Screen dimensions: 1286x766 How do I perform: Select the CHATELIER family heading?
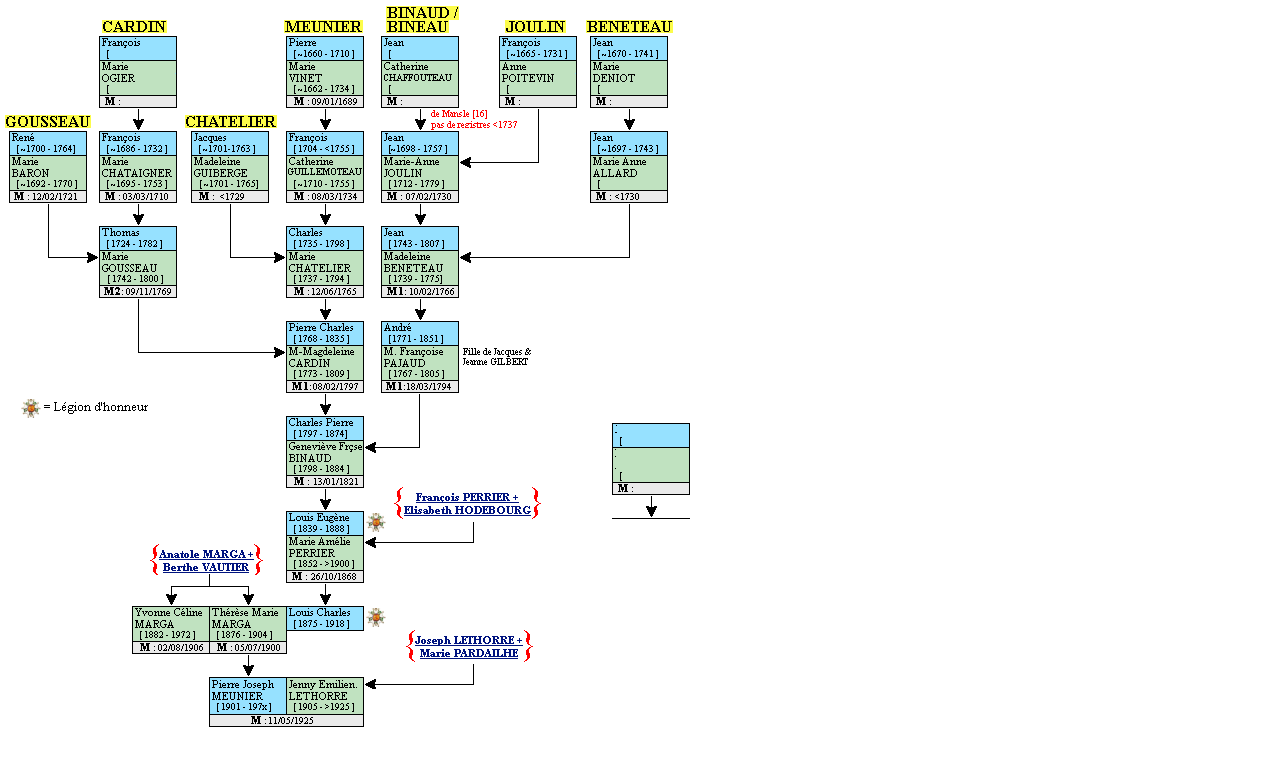231,122
